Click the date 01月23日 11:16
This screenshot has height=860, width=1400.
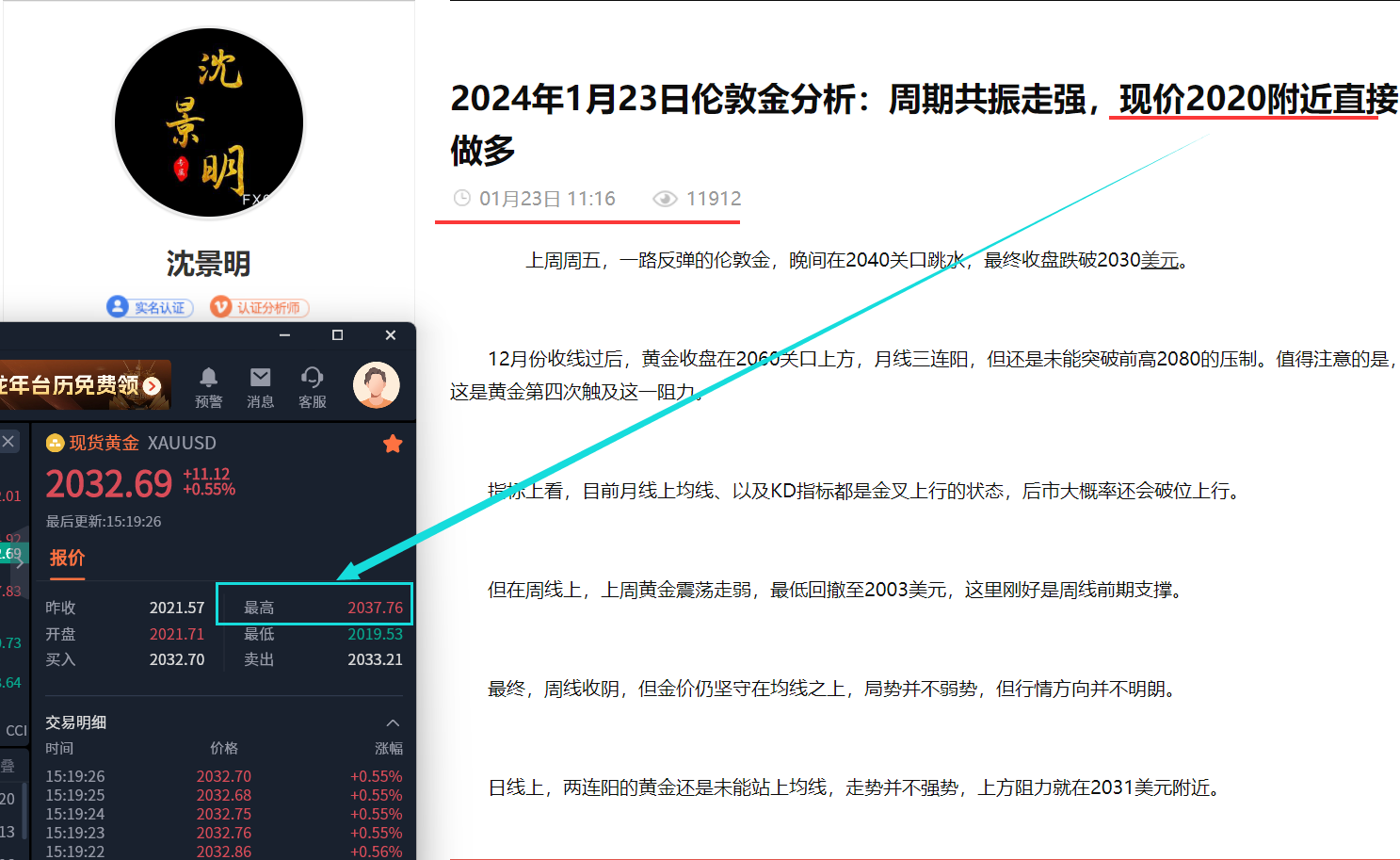(547, 199)
